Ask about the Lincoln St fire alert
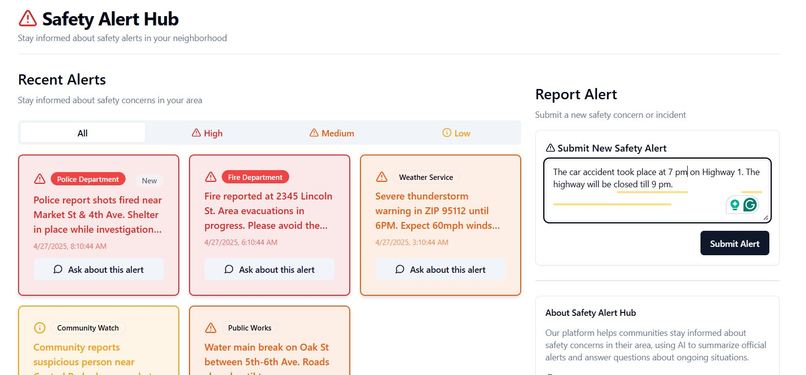The image size is (806, 375). click(269, 269)
